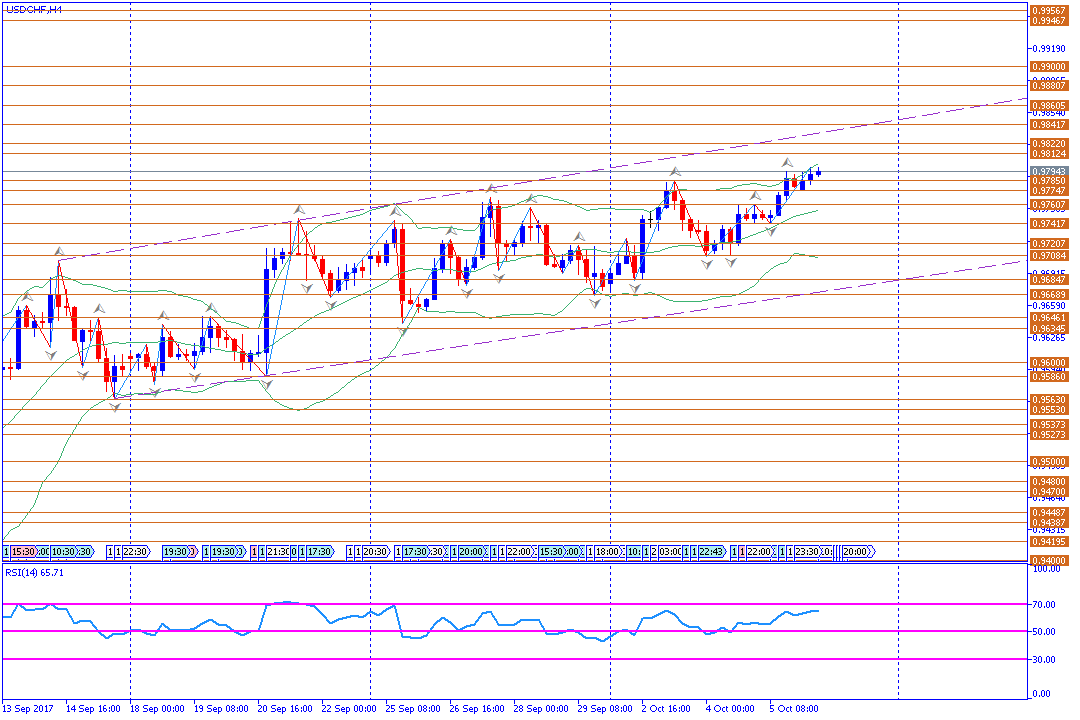
Task: Click the 0.96000 horizontal level label
Action: tap(1048, 363)
